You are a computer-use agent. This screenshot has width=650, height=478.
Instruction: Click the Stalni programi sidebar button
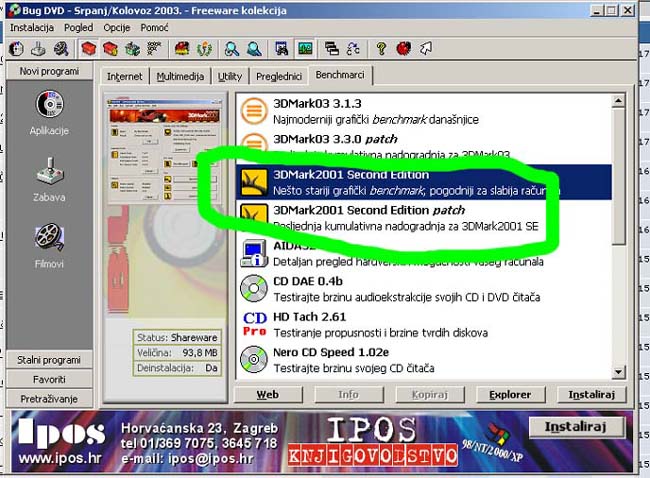(x=49, y=360)
